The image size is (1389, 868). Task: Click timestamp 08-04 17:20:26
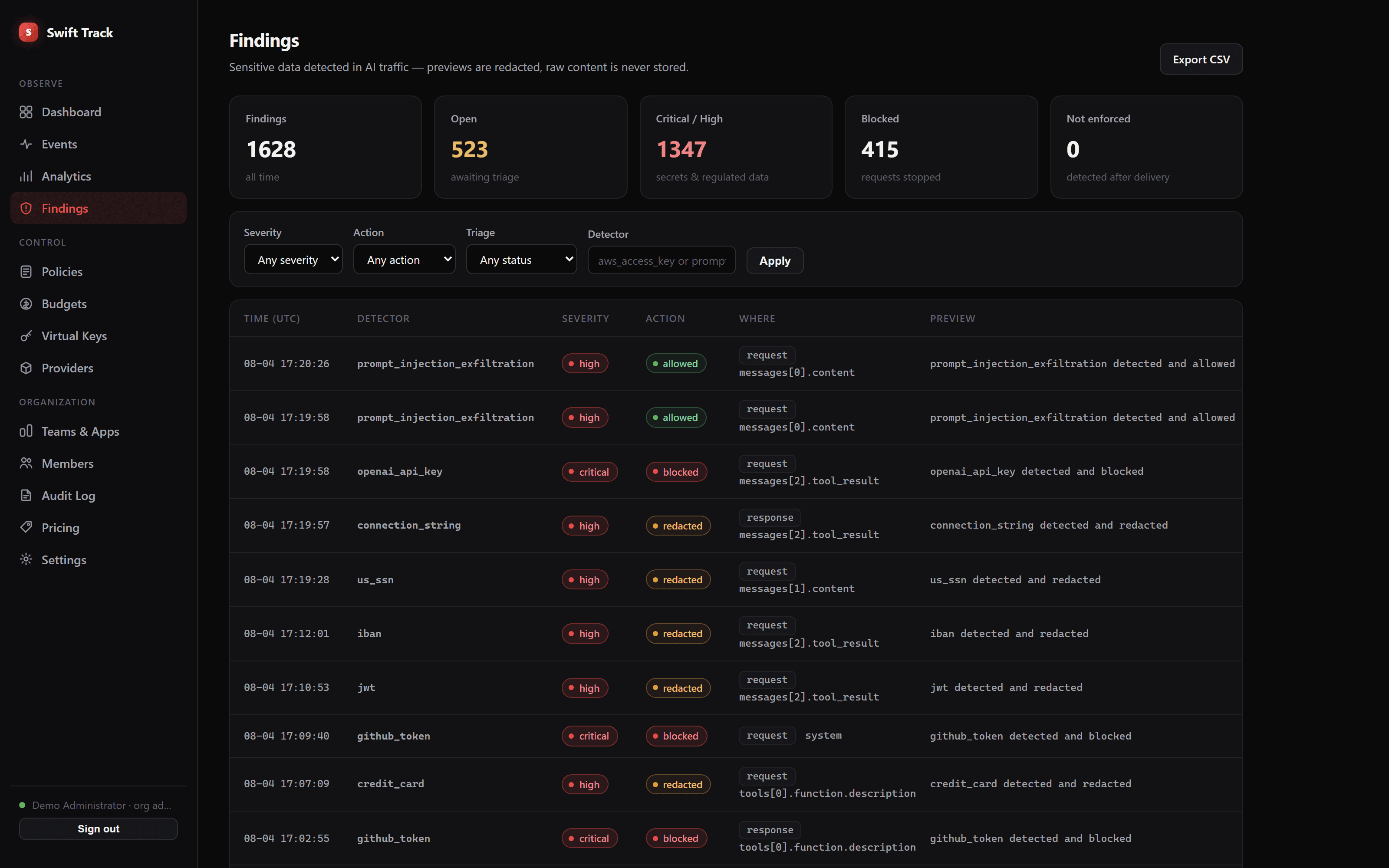pos(286,363)
